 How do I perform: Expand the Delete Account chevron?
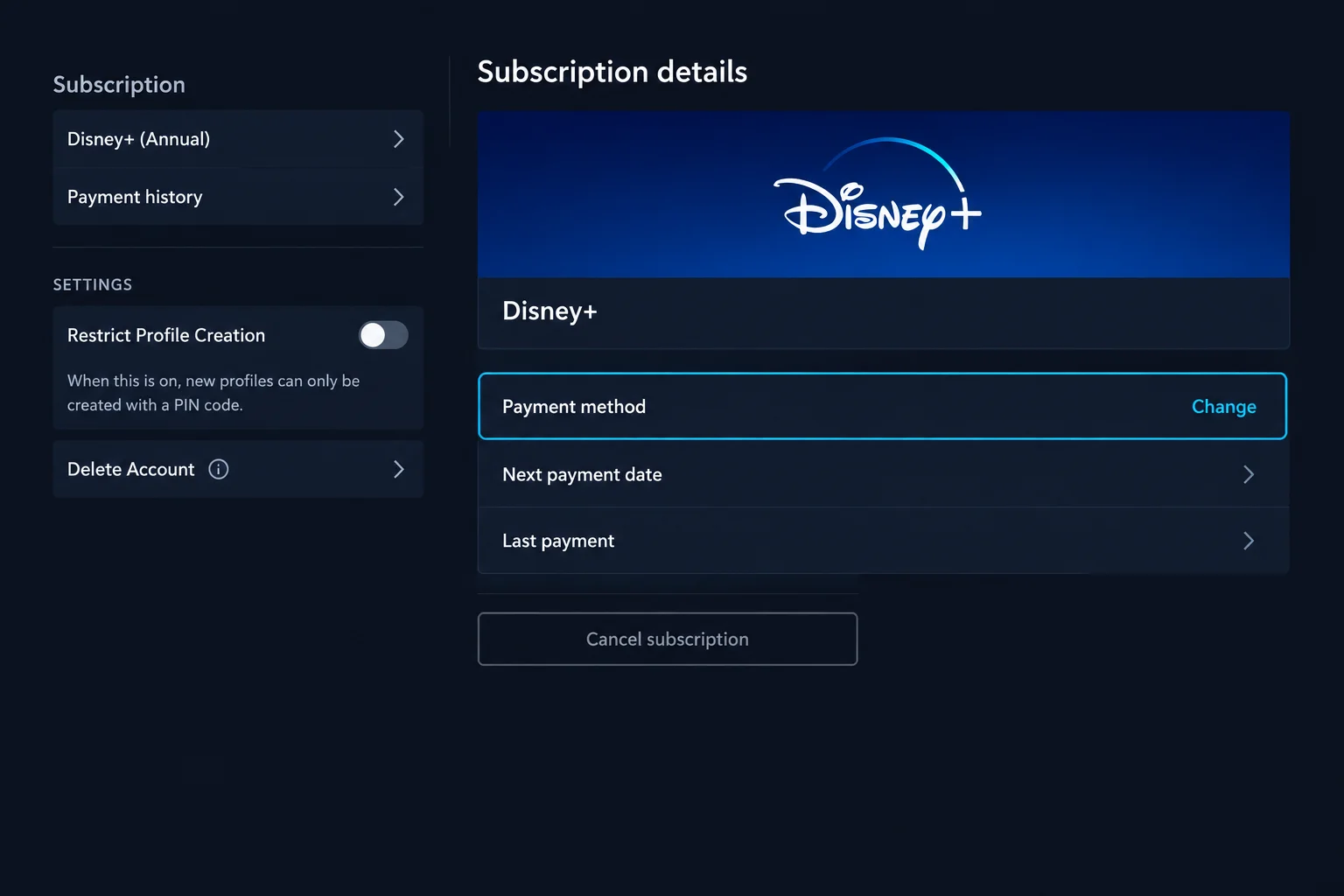click(399, 470)
